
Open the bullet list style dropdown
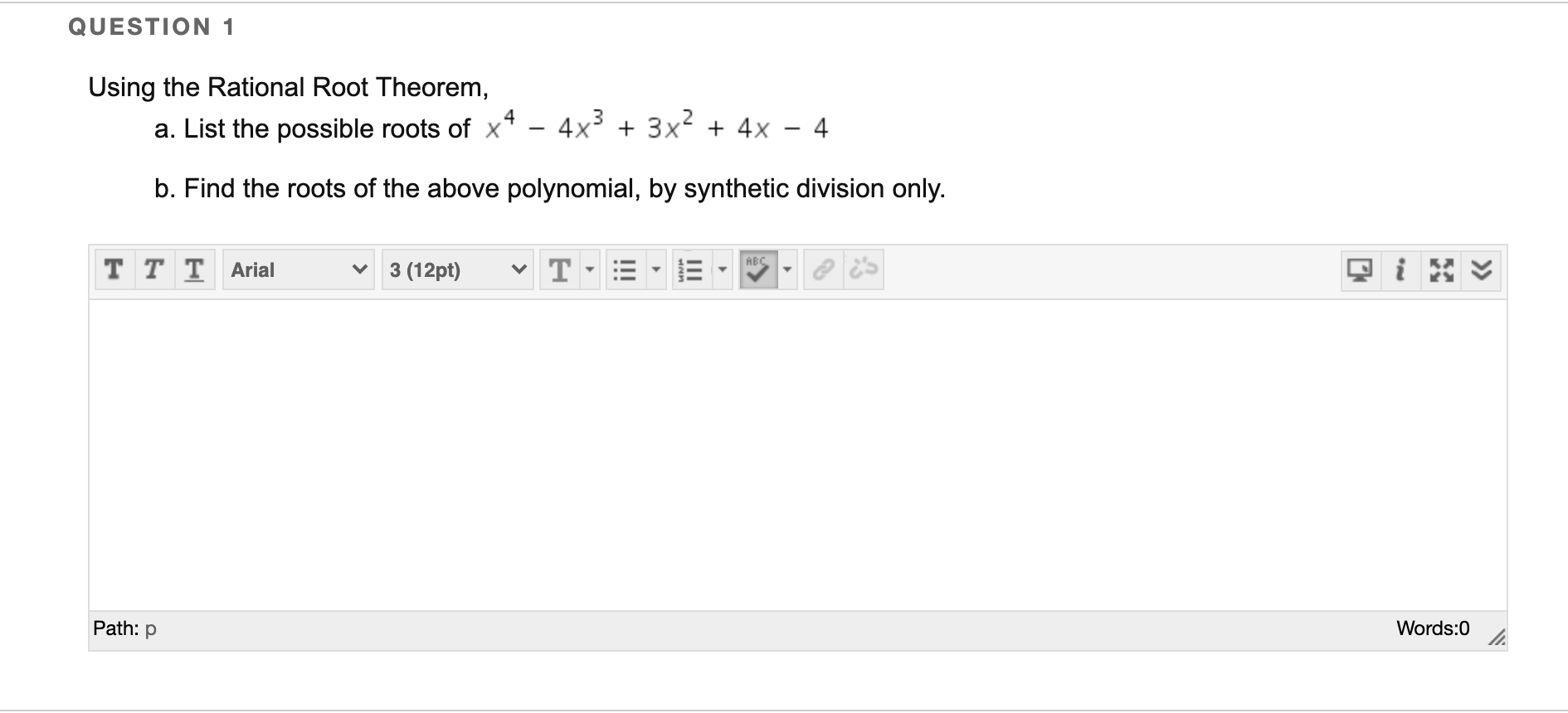[655, 269]
